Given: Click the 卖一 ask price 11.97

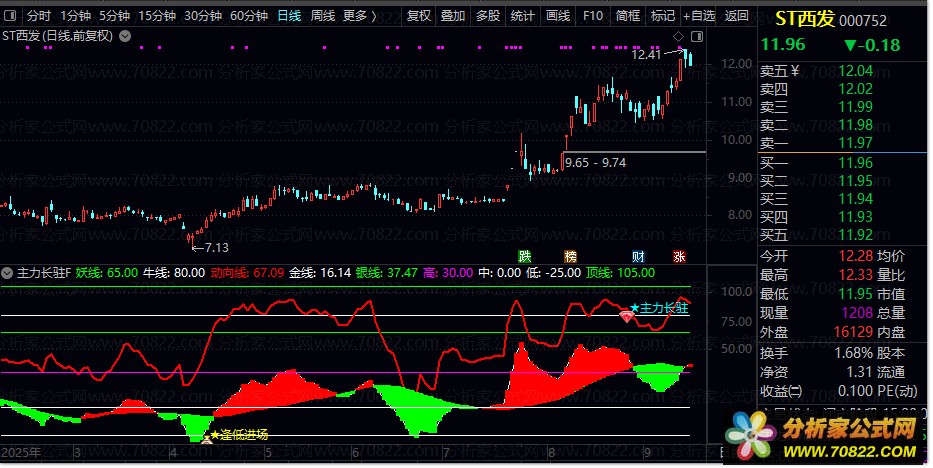Looking at the screenshot, I should tap(856, 143).
